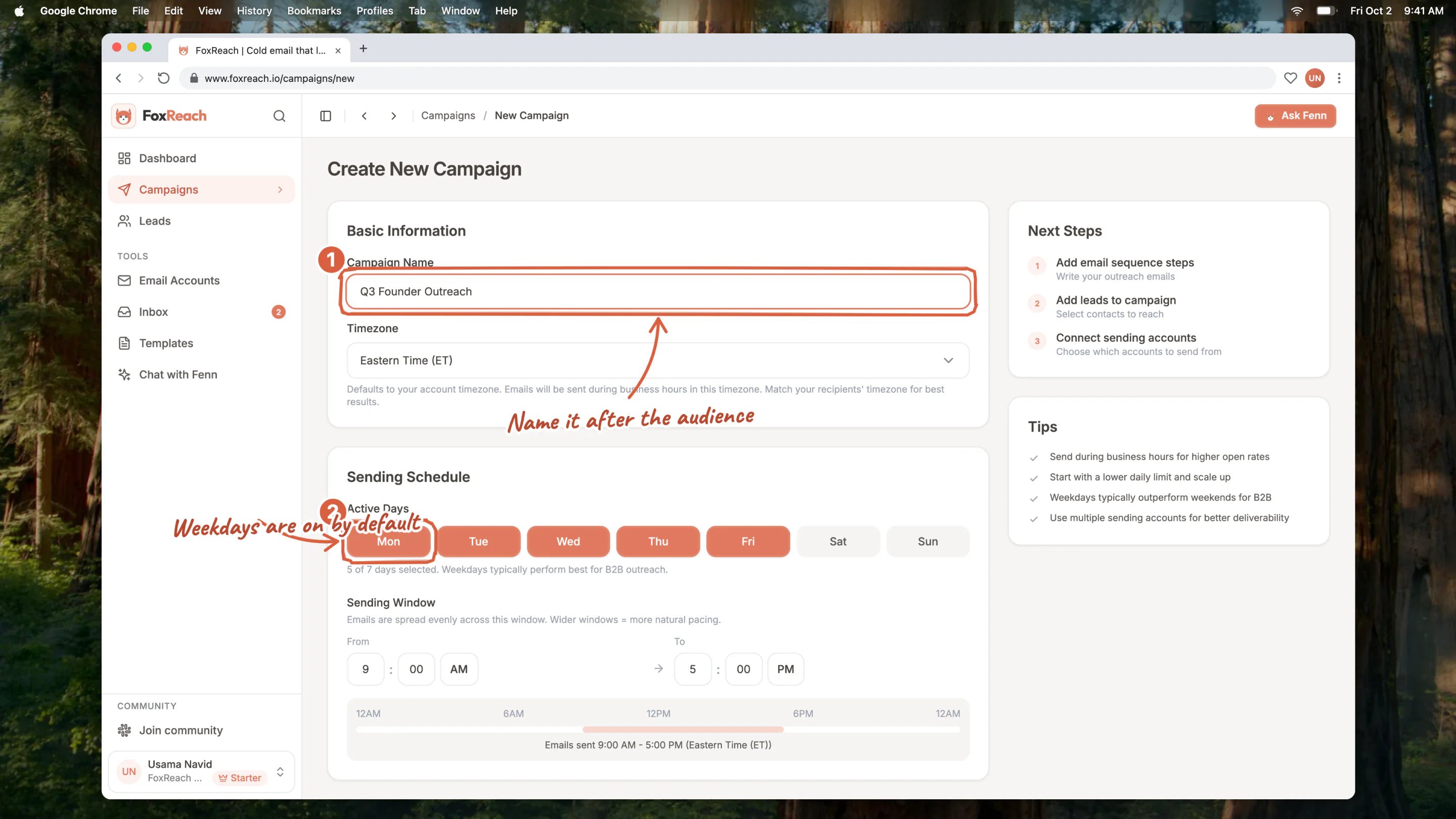The height and width of the screenshot is (819, 1456).
Task: Open the Timezone dropdown
Action: (658, 360)
